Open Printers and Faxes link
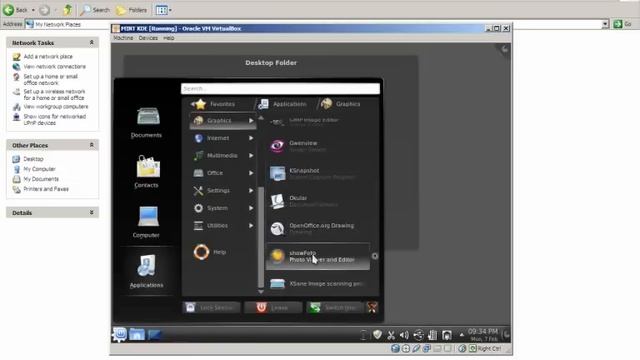The width and height of the screenshot is (640, 360). point(46,189)
